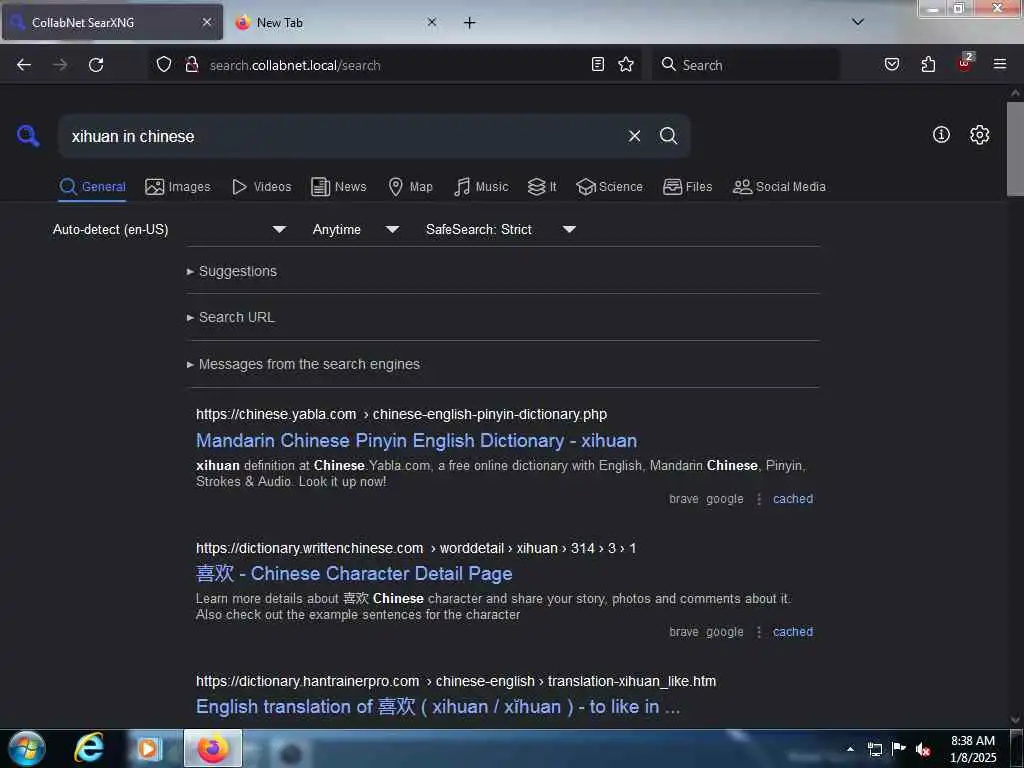
Task: Switch to Map category
Action: [411, 187]
